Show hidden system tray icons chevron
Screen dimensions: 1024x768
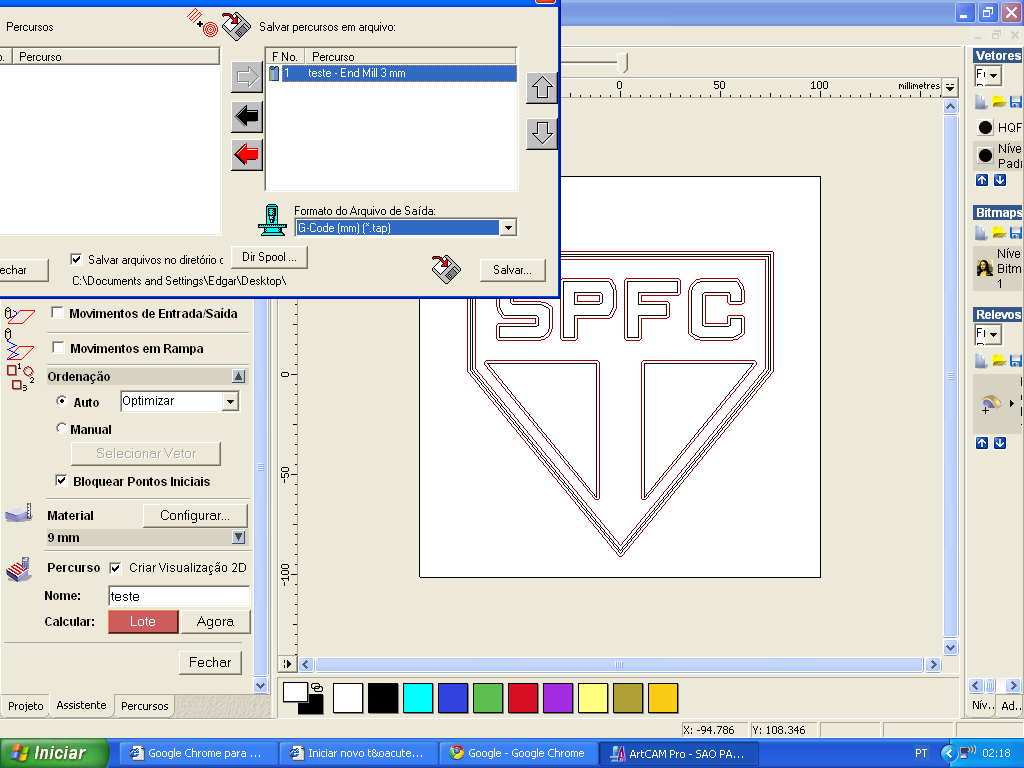point(948,753)
